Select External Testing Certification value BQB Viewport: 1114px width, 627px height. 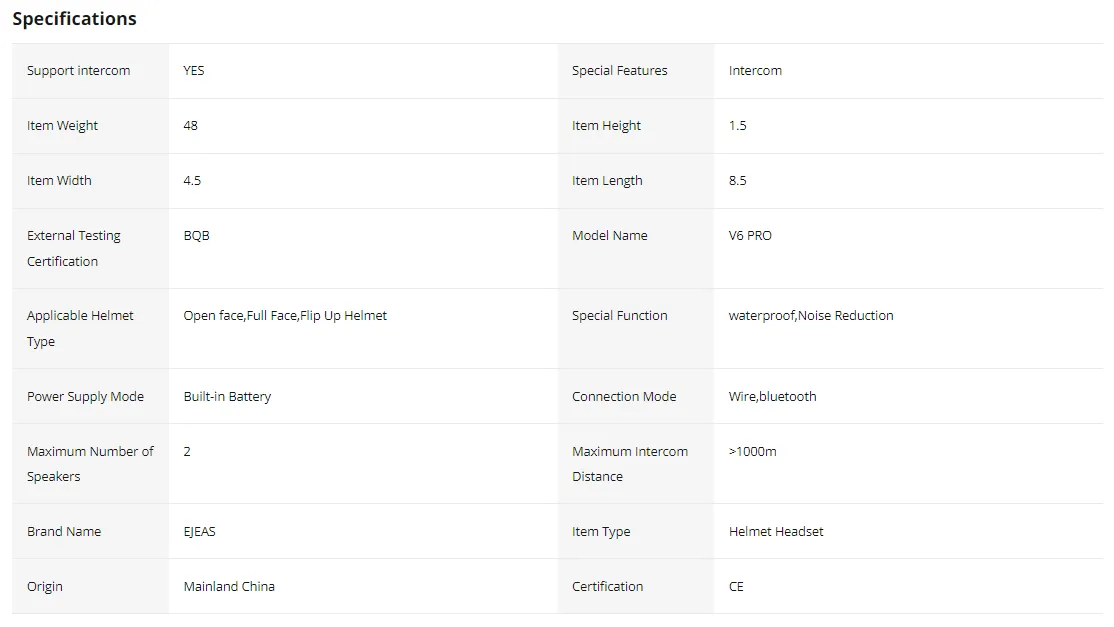197,236
